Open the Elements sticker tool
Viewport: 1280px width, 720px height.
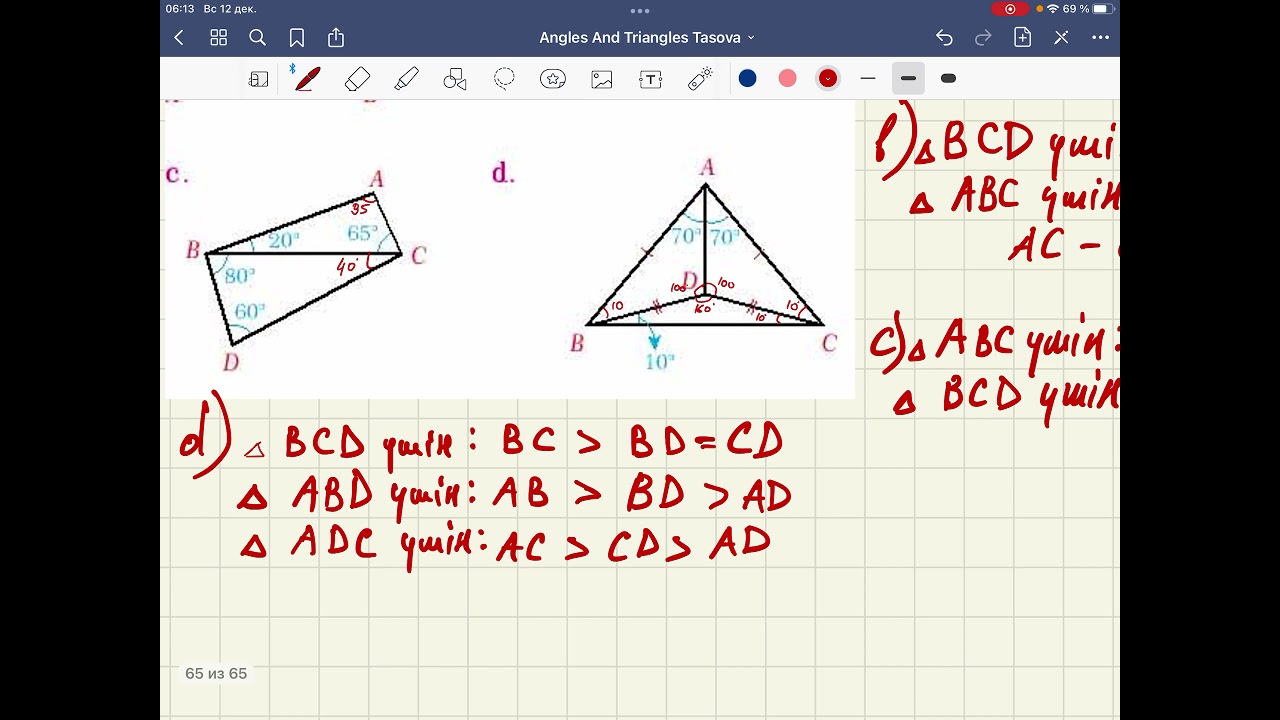tap(553, 79)
